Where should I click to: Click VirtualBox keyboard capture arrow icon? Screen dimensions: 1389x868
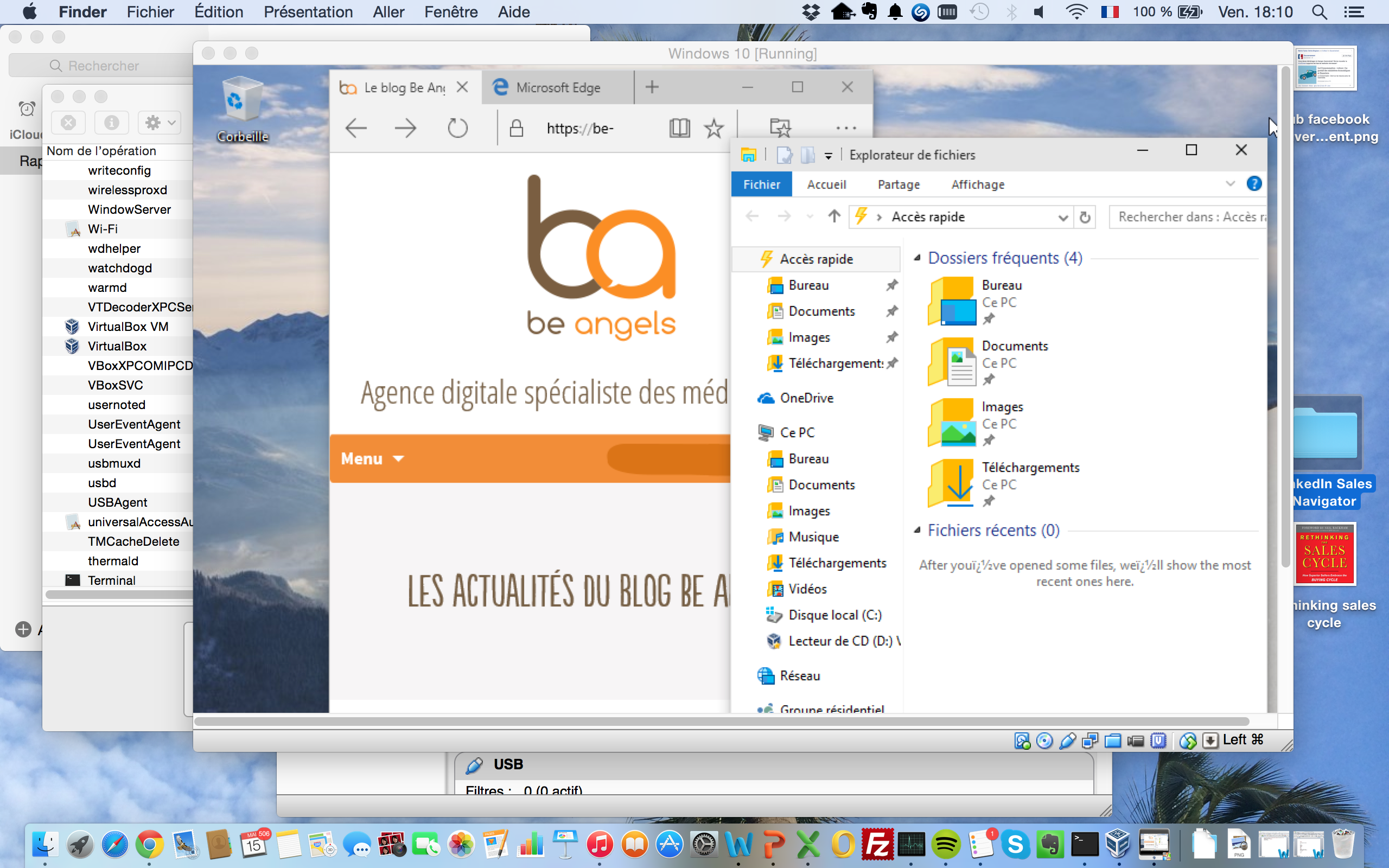1209,741
